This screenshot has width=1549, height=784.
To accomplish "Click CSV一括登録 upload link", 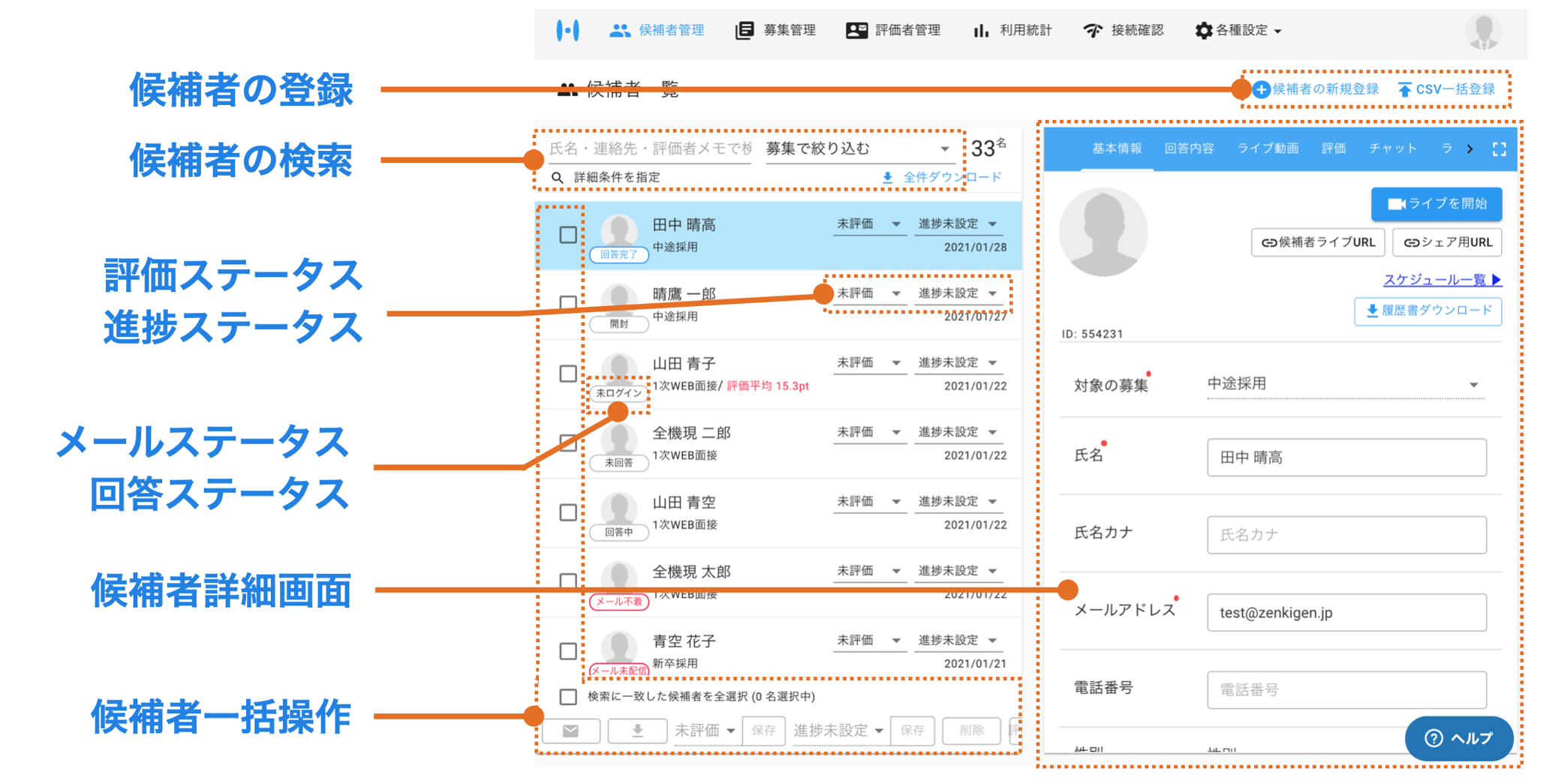I will click(1446, 89).
